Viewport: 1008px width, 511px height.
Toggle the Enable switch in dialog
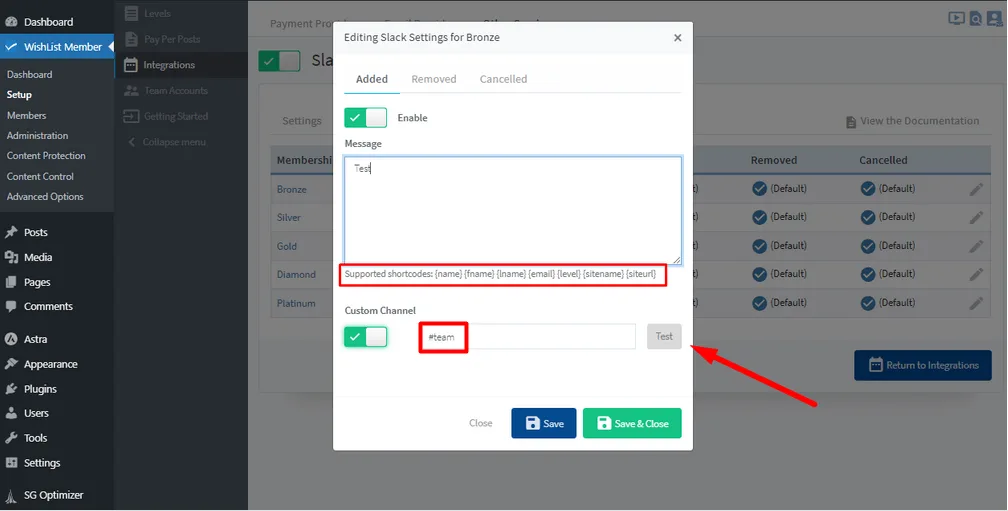(x=365, y=118)
